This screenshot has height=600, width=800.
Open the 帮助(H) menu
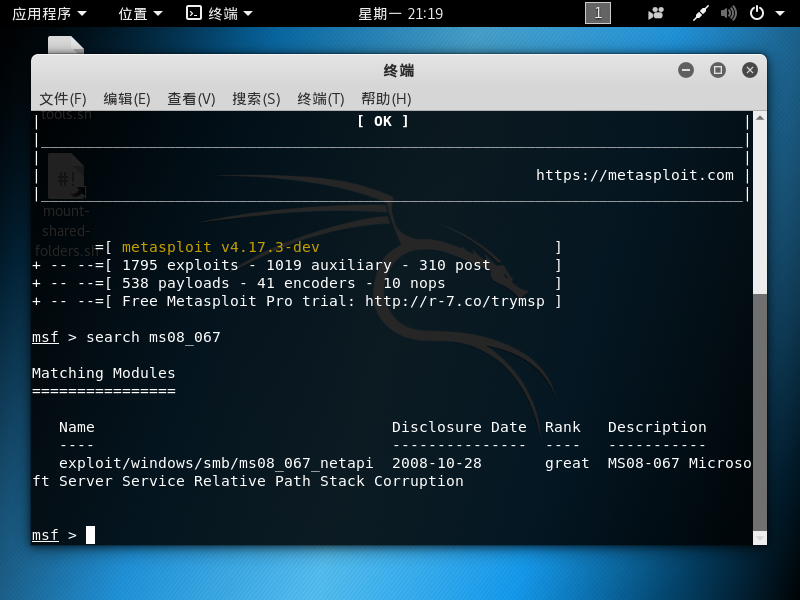[x=386, y=98]
